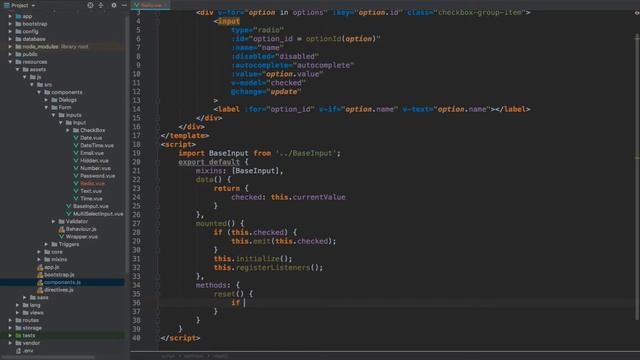Expand the routes folder arrow
The width and height of the screenshot is (640, 360).
pos(10,320)
